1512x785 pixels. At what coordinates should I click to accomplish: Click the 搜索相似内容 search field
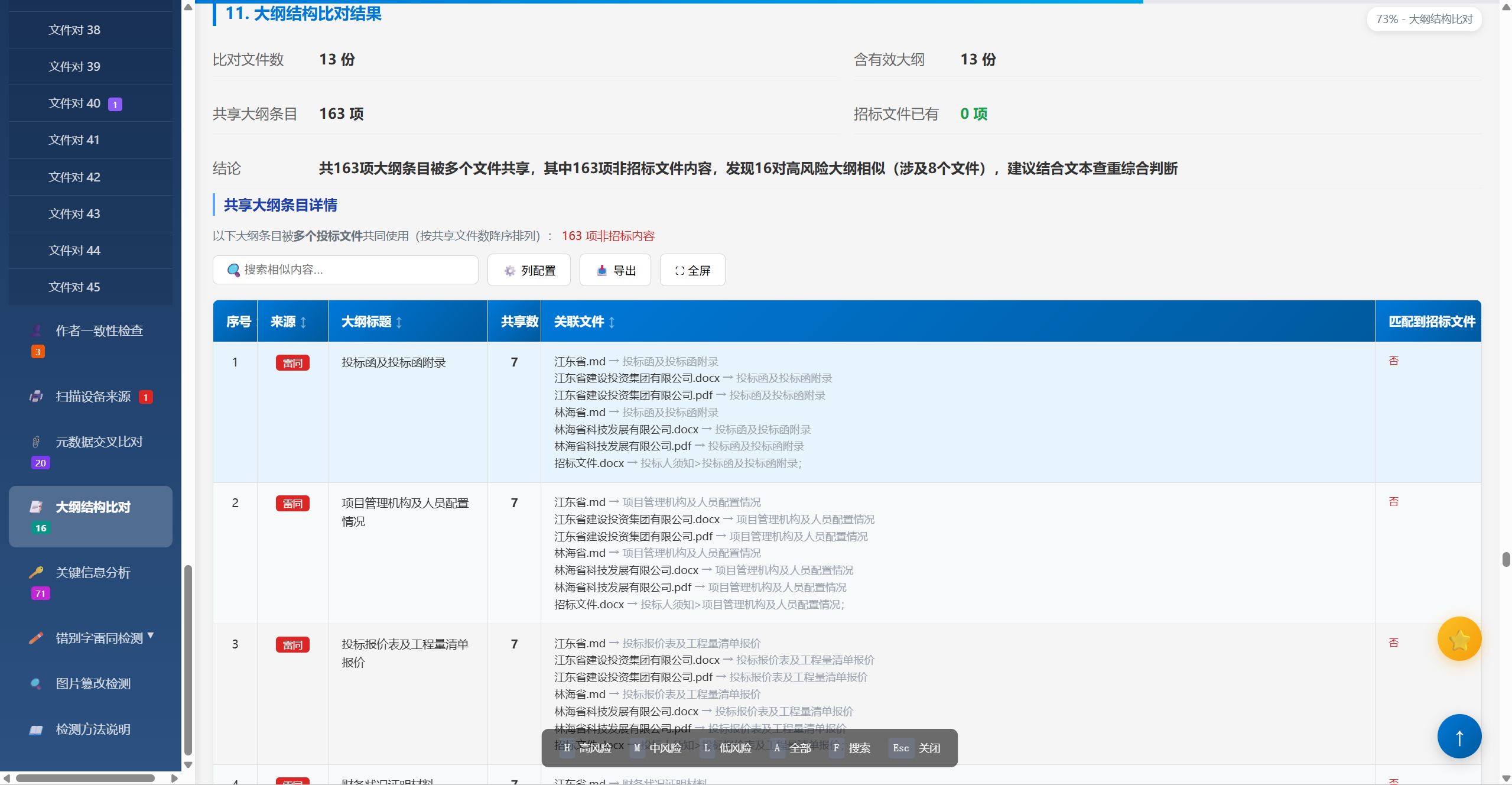click(x=346, y=270)
